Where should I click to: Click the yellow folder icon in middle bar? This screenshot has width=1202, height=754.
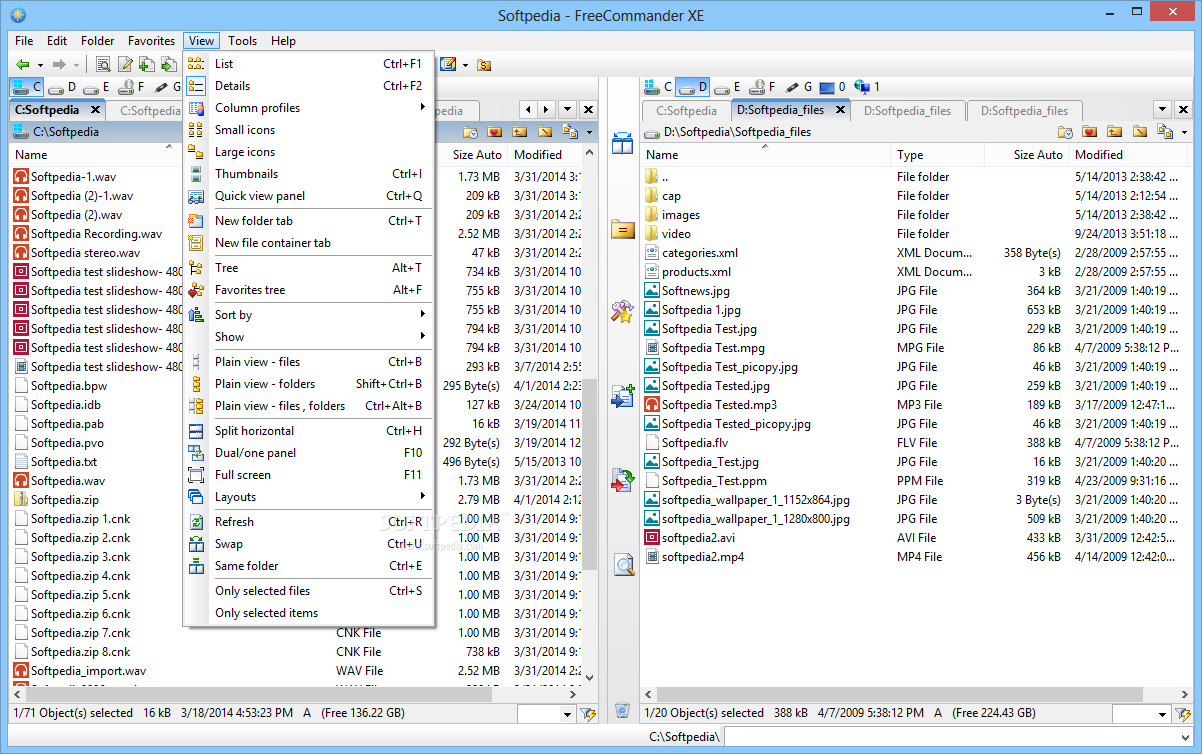622,229
